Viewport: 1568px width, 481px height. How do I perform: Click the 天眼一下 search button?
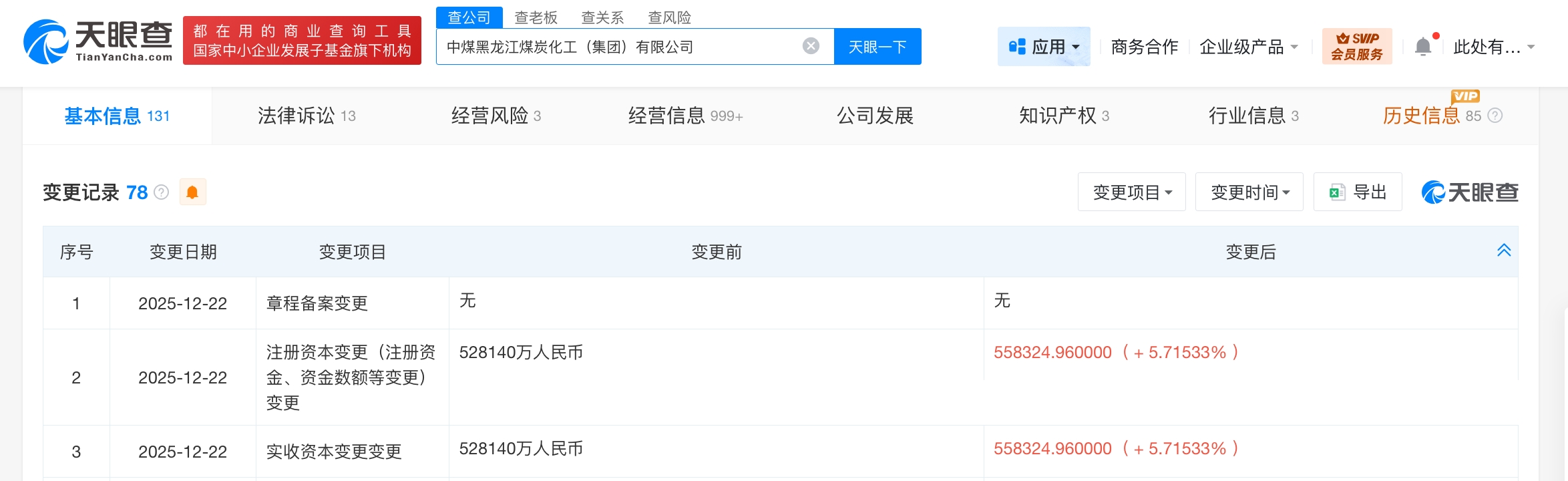click(x=877, y=47)
